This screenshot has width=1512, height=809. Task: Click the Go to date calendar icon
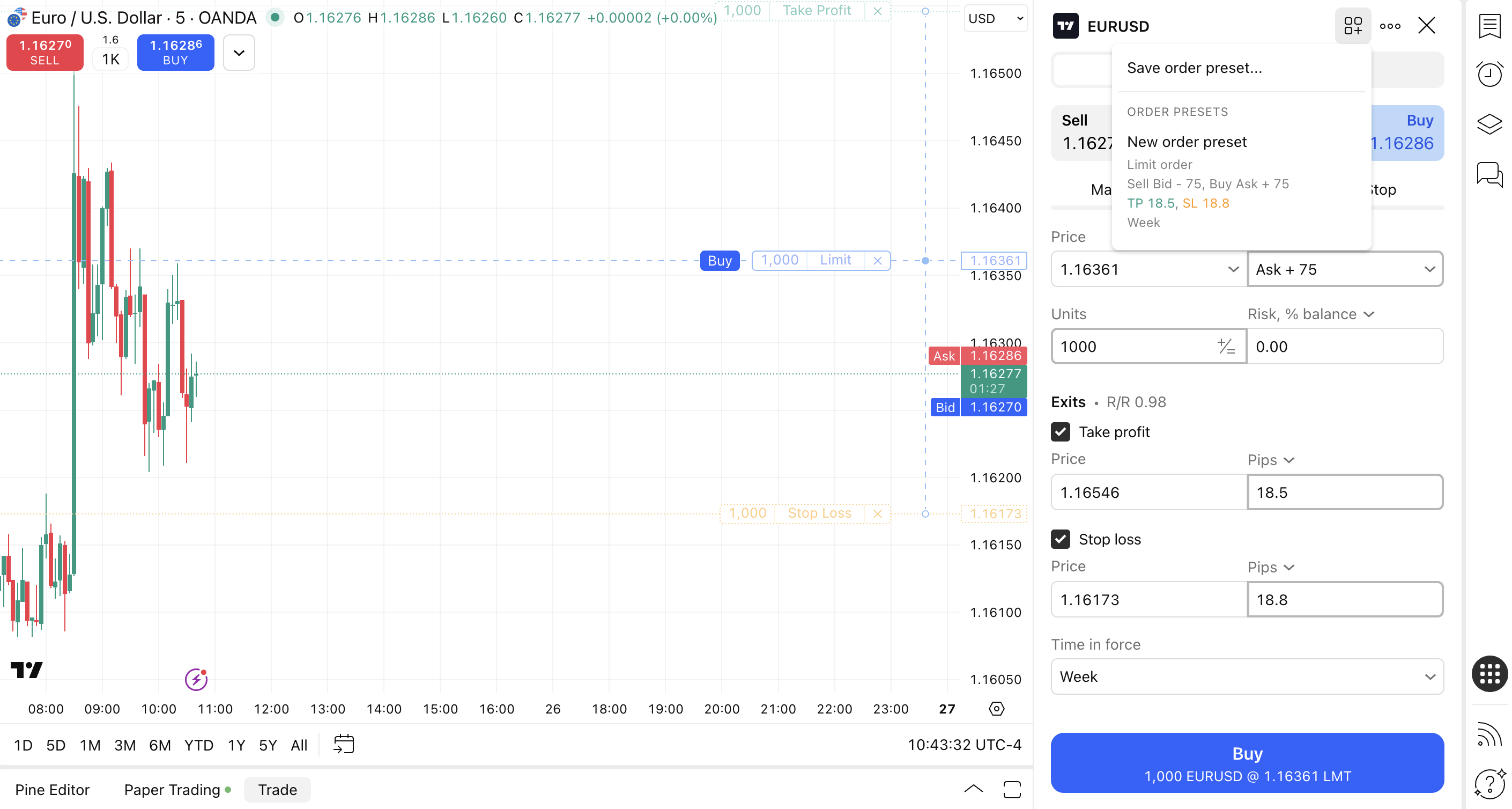343,744
